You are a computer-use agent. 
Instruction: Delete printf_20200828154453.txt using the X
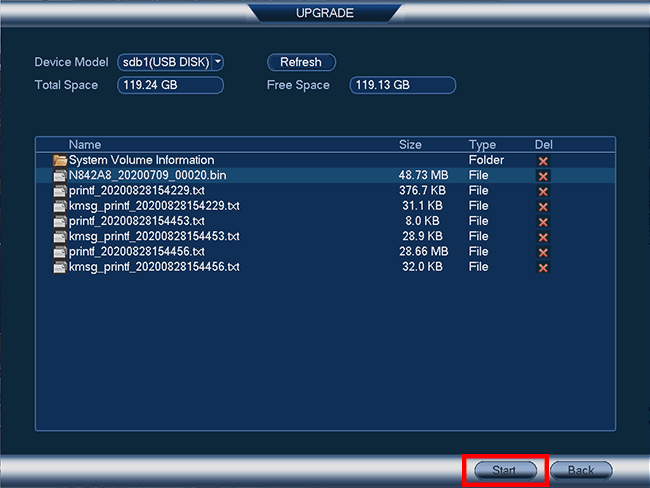click(543, 222)
